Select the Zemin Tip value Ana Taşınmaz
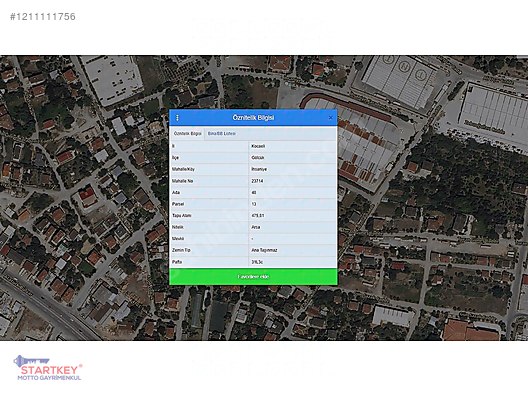The width and height of the screenshot is (528, 396). (x=264, y=250)
